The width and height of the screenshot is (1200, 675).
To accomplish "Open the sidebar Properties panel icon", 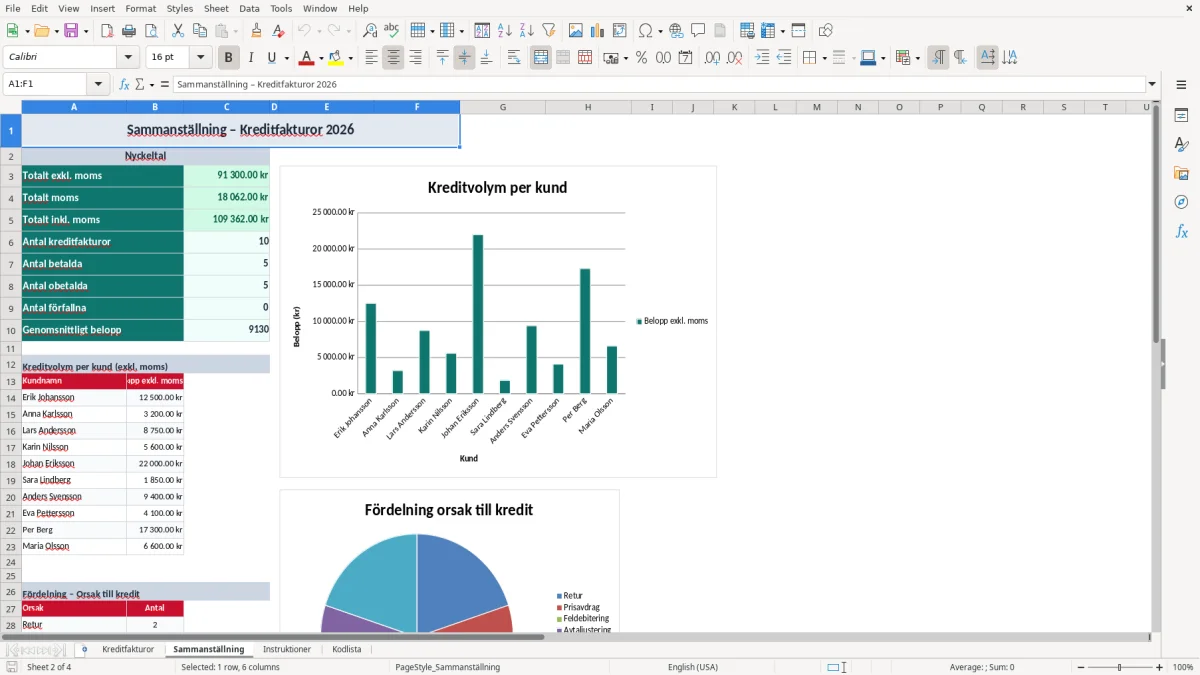I will click(1181, 116).
